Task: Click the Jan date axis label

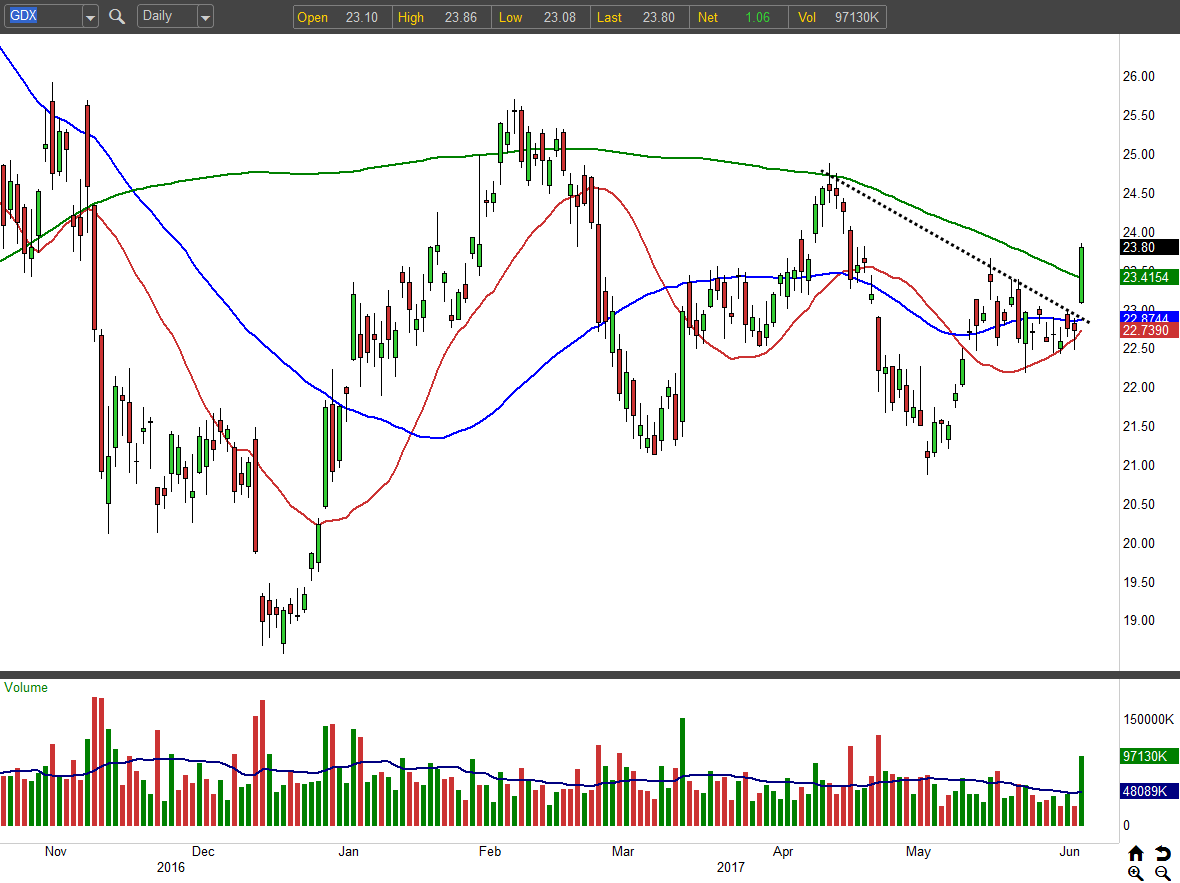Action: tap(348, 851)
